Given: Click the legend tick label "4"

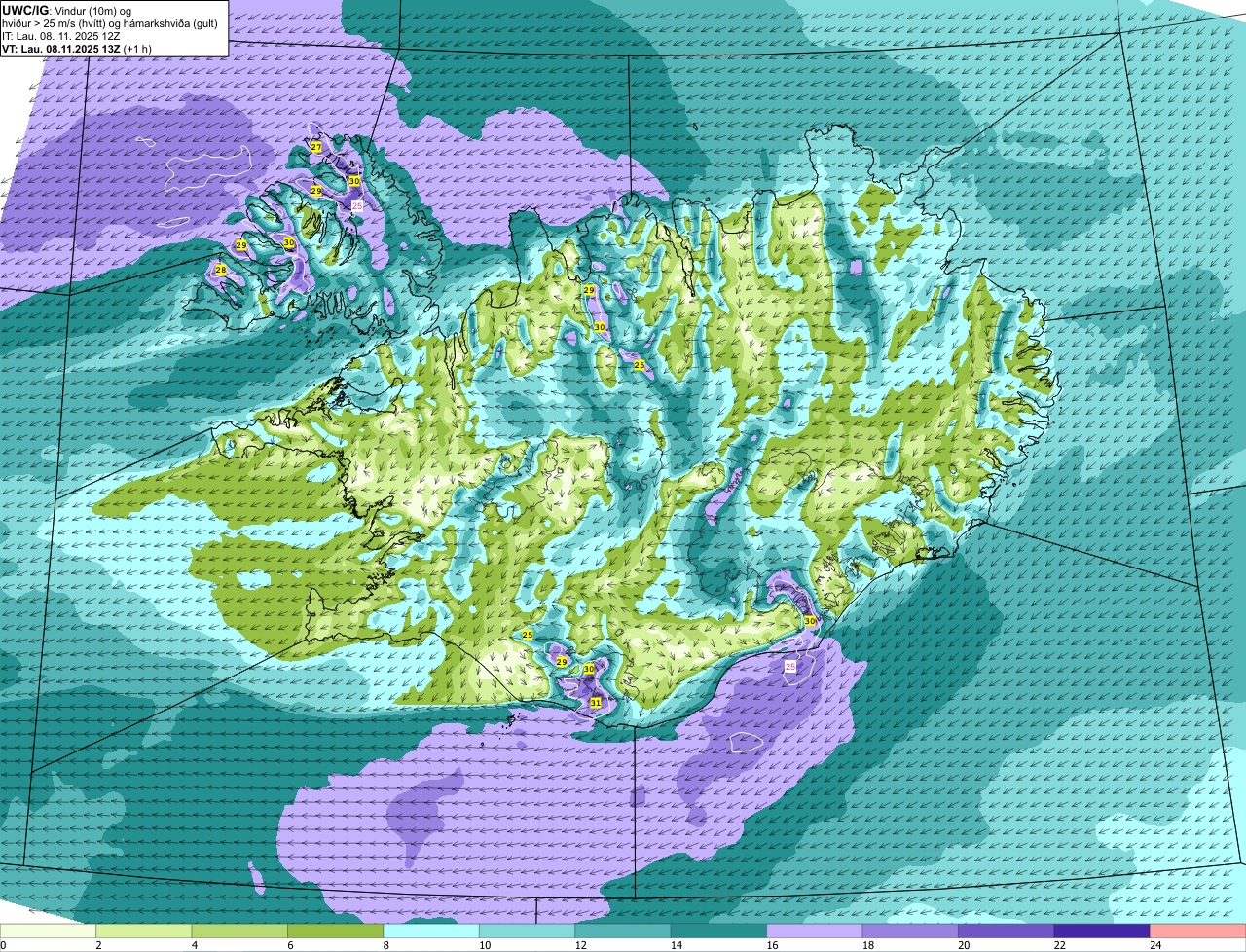Looking at the screenshot, I should click(194, 945).
